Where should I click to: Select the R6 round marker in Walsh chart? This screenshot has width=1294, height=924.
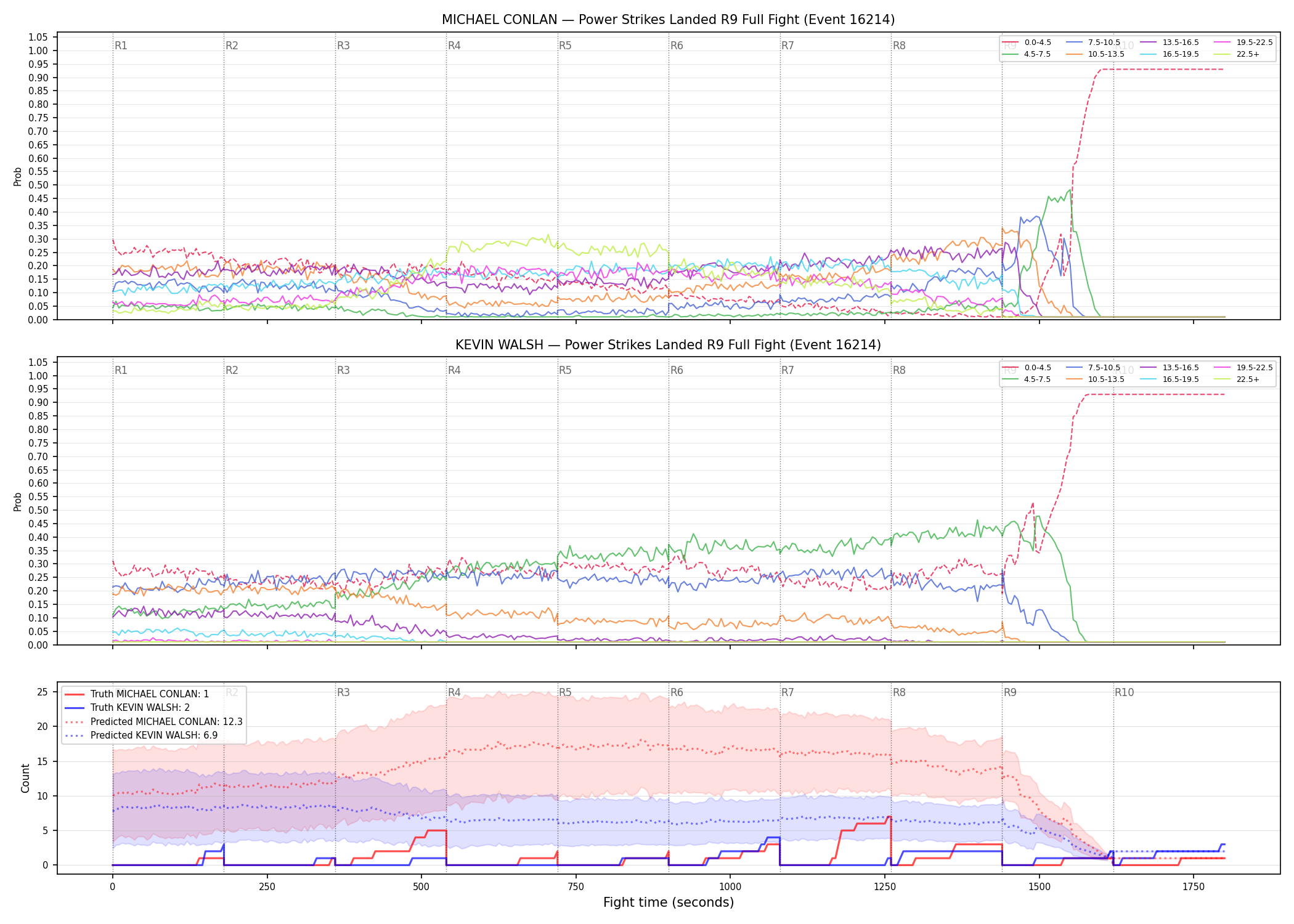coord(677,370)
